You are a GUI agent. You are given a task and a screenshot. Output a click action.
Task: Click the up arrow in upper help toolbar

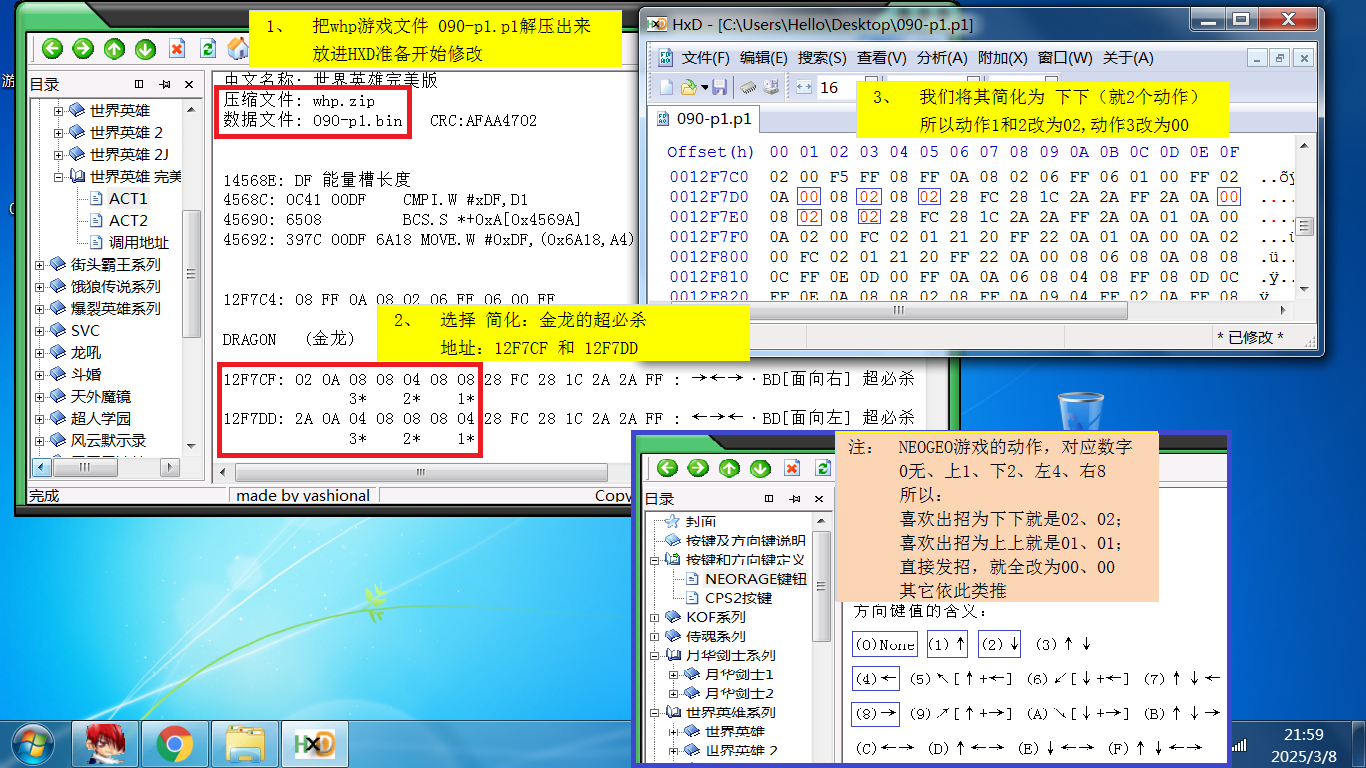[114, 48]
